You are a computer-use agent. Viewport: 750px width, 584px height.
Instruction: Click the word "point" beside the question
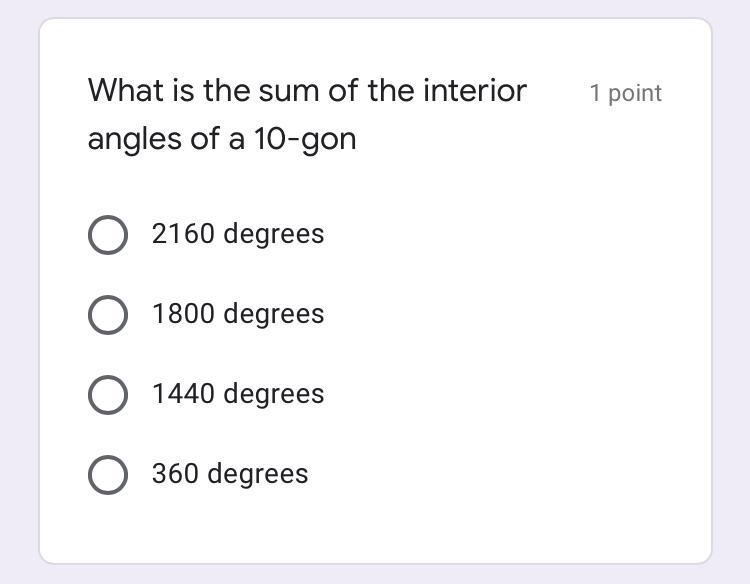(635, 93)
